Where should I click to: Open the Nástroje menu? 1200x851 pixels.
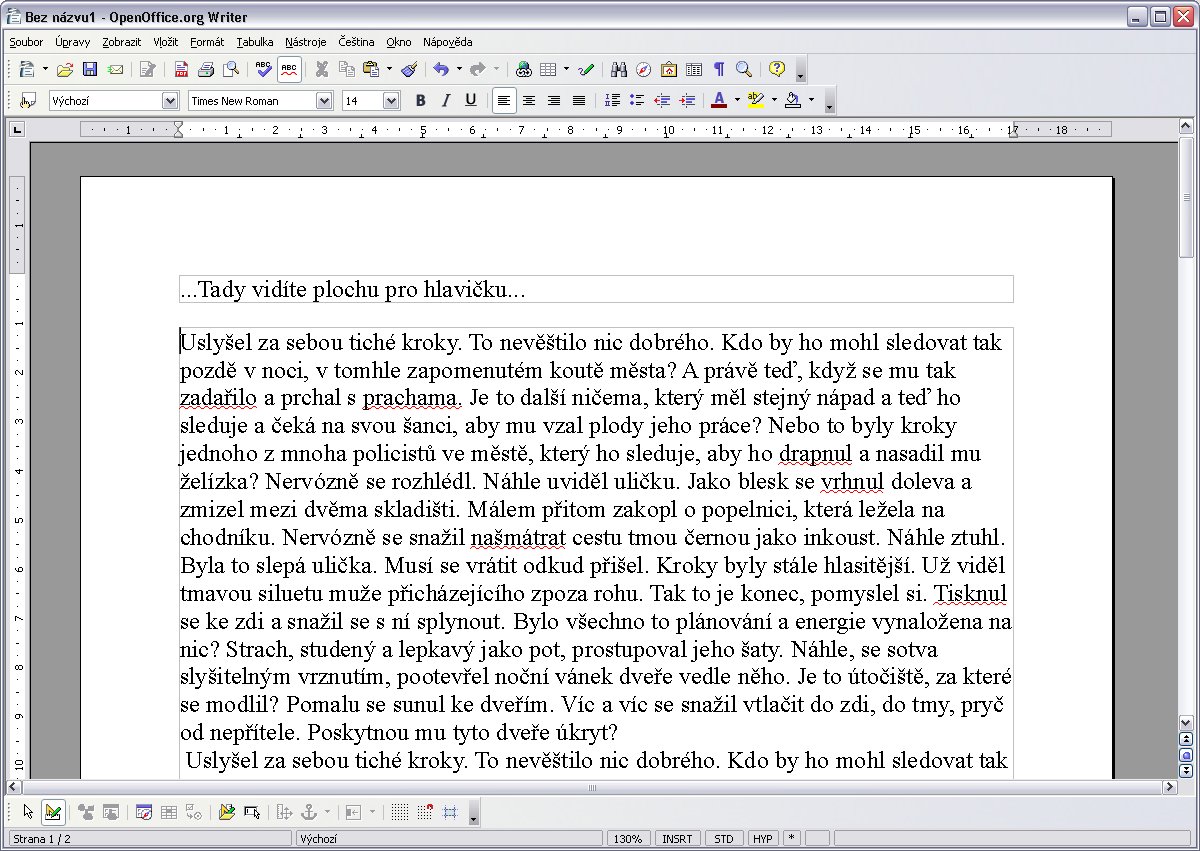coord(306,42)
